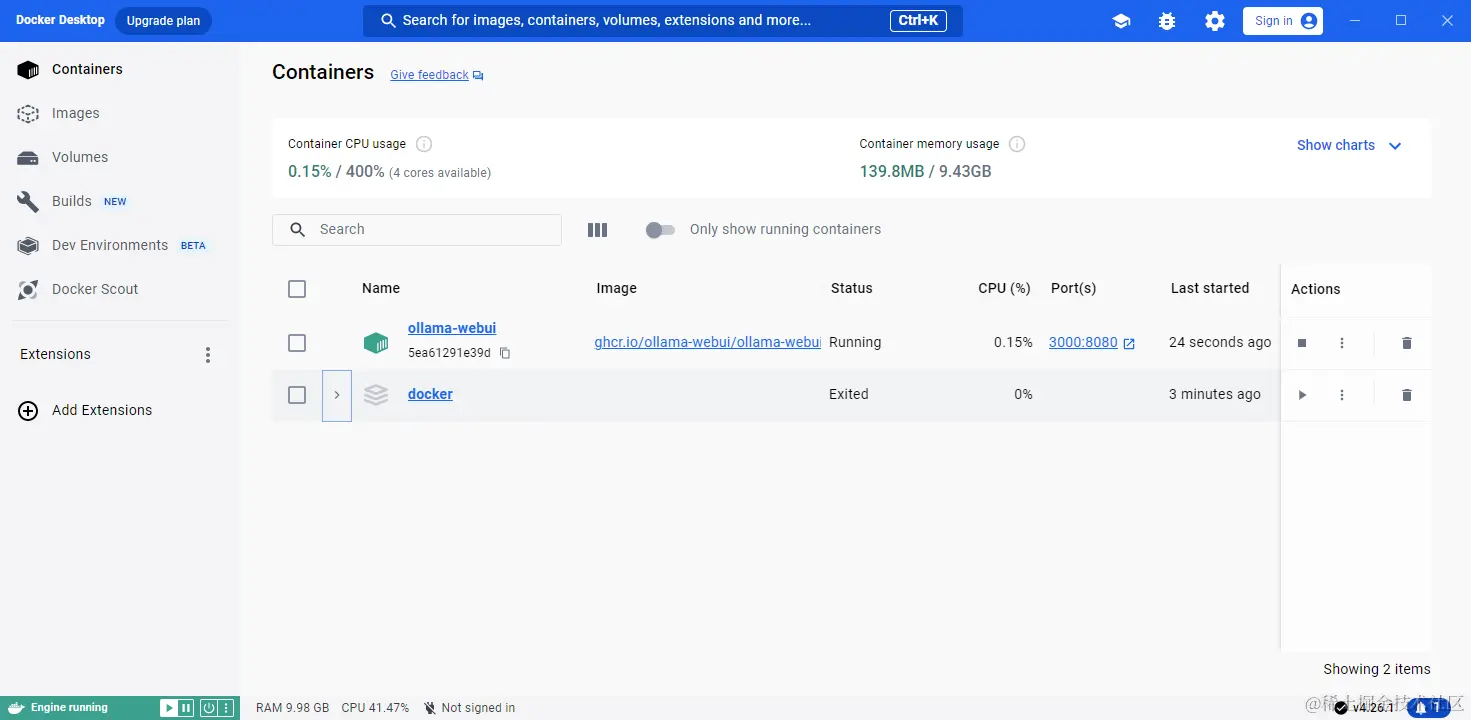Screen dimensions: 1471x720
Task: Open Dev Environments in sidebar
Action: (120, 245)
